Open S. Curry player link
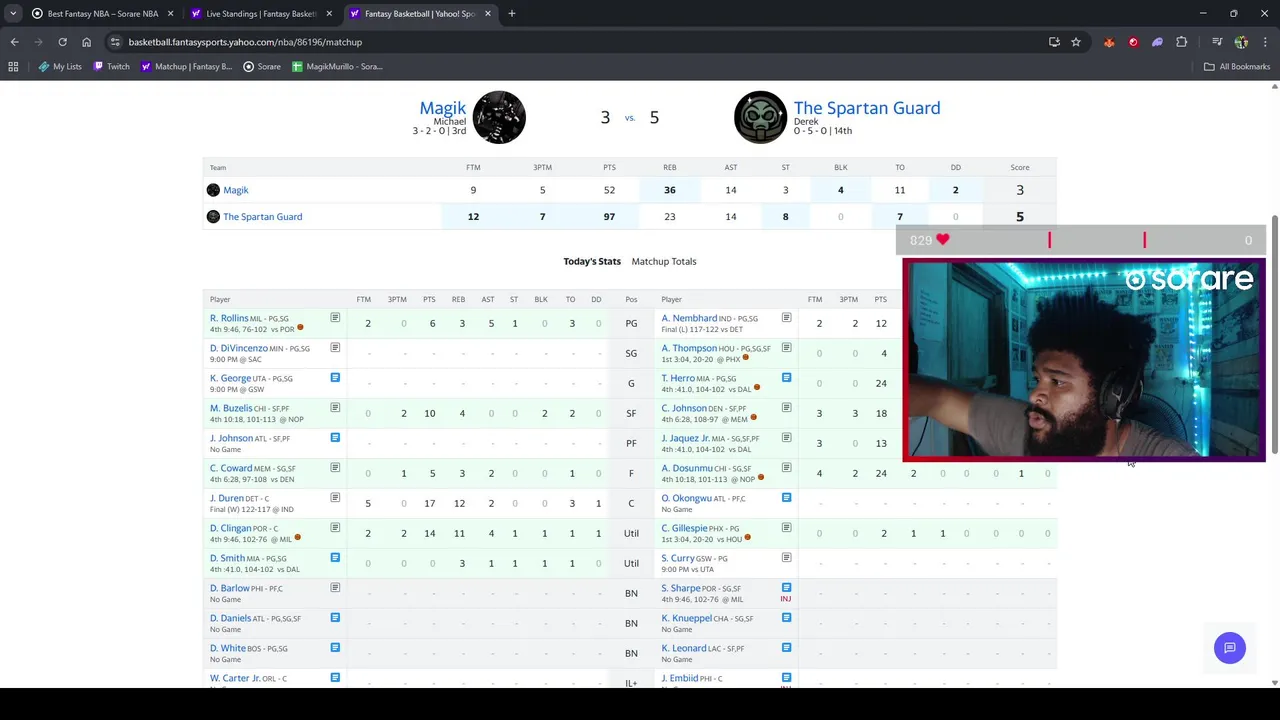 (x=678, y=558)
